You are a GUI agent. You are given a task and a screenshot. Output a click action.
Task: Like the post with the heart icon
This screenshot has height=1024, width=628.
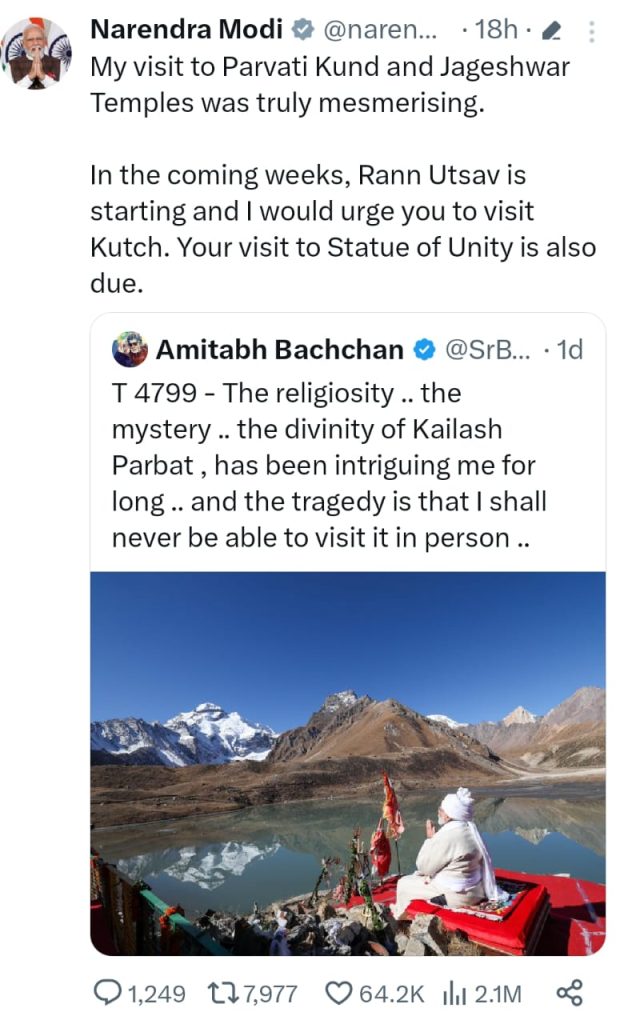pyautogui.click(x=340, y=992)
